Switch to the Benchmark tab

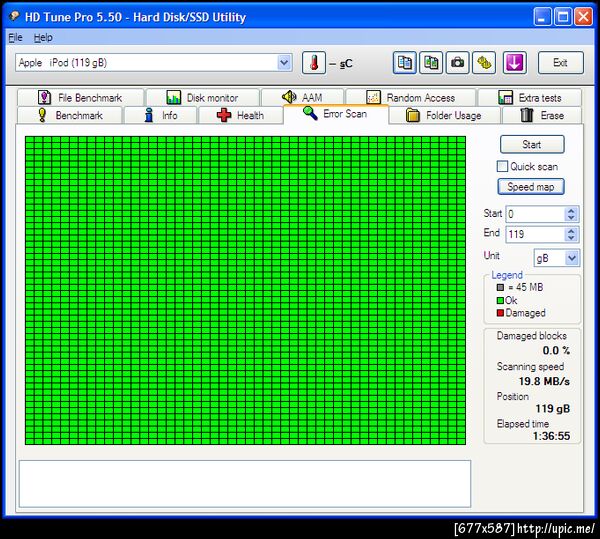click(70, 115)
